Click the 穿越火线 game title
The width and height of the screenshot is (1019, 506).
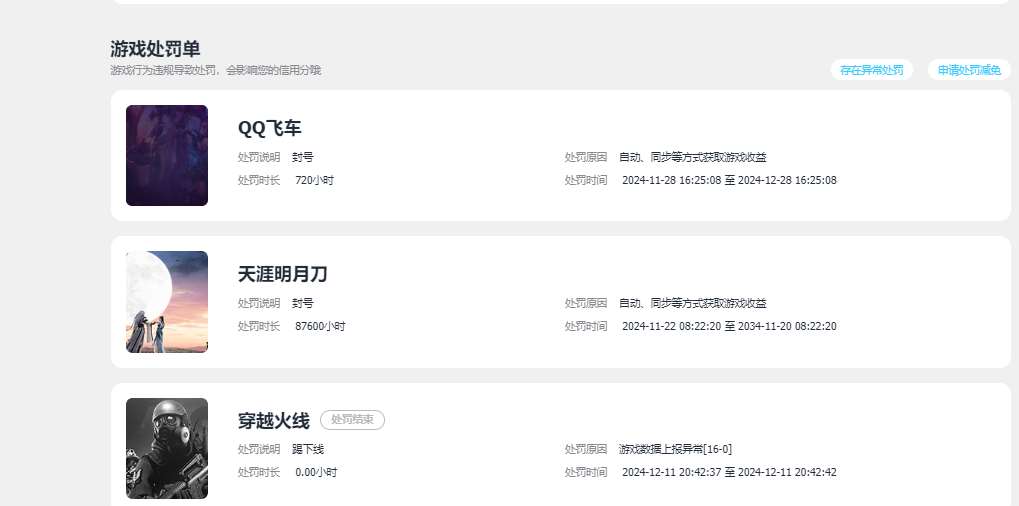point(274,421)
